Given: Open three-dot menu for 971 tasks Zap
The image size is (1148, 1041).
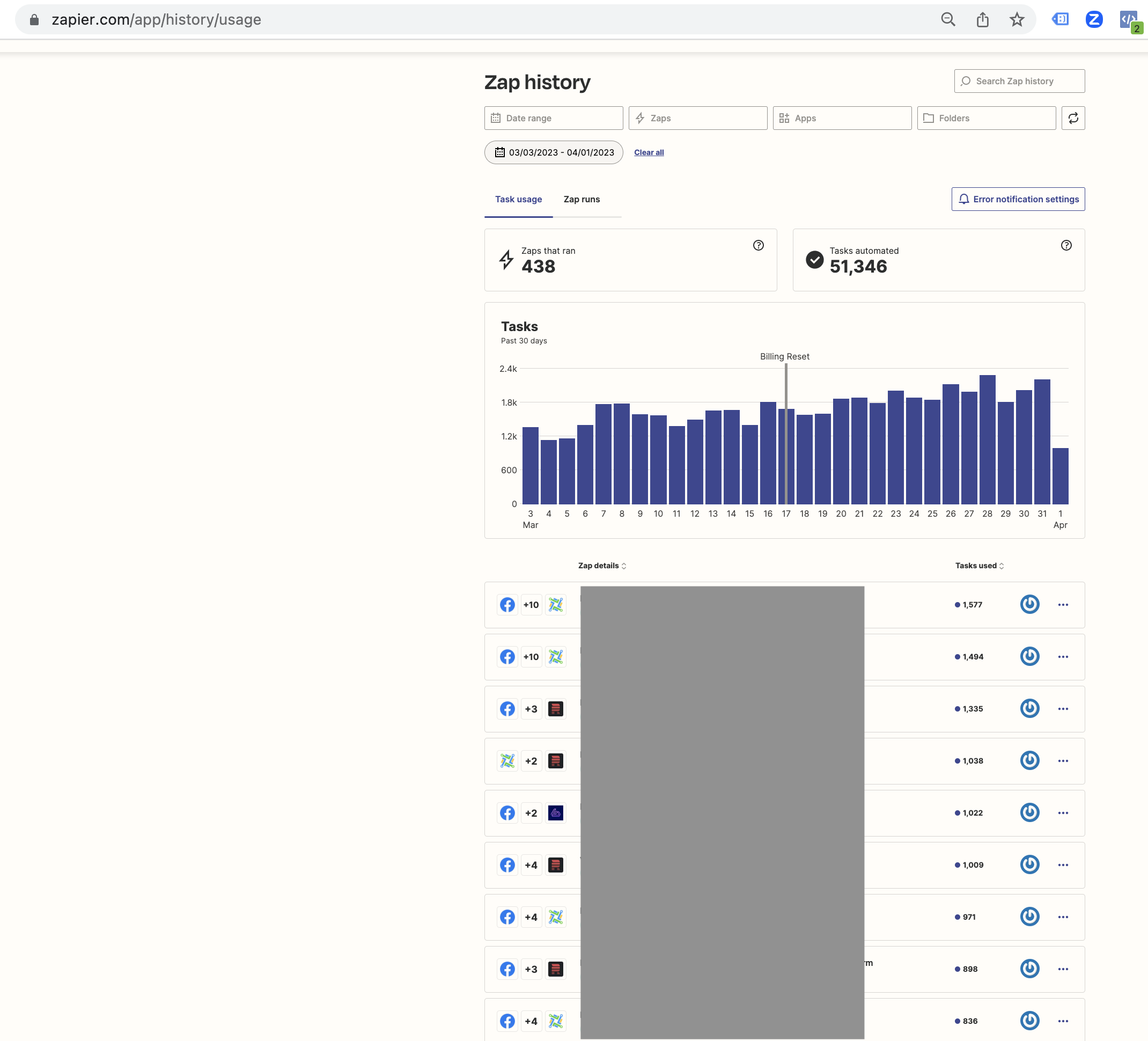Looking at the screenshot, I should point(1063,917).
